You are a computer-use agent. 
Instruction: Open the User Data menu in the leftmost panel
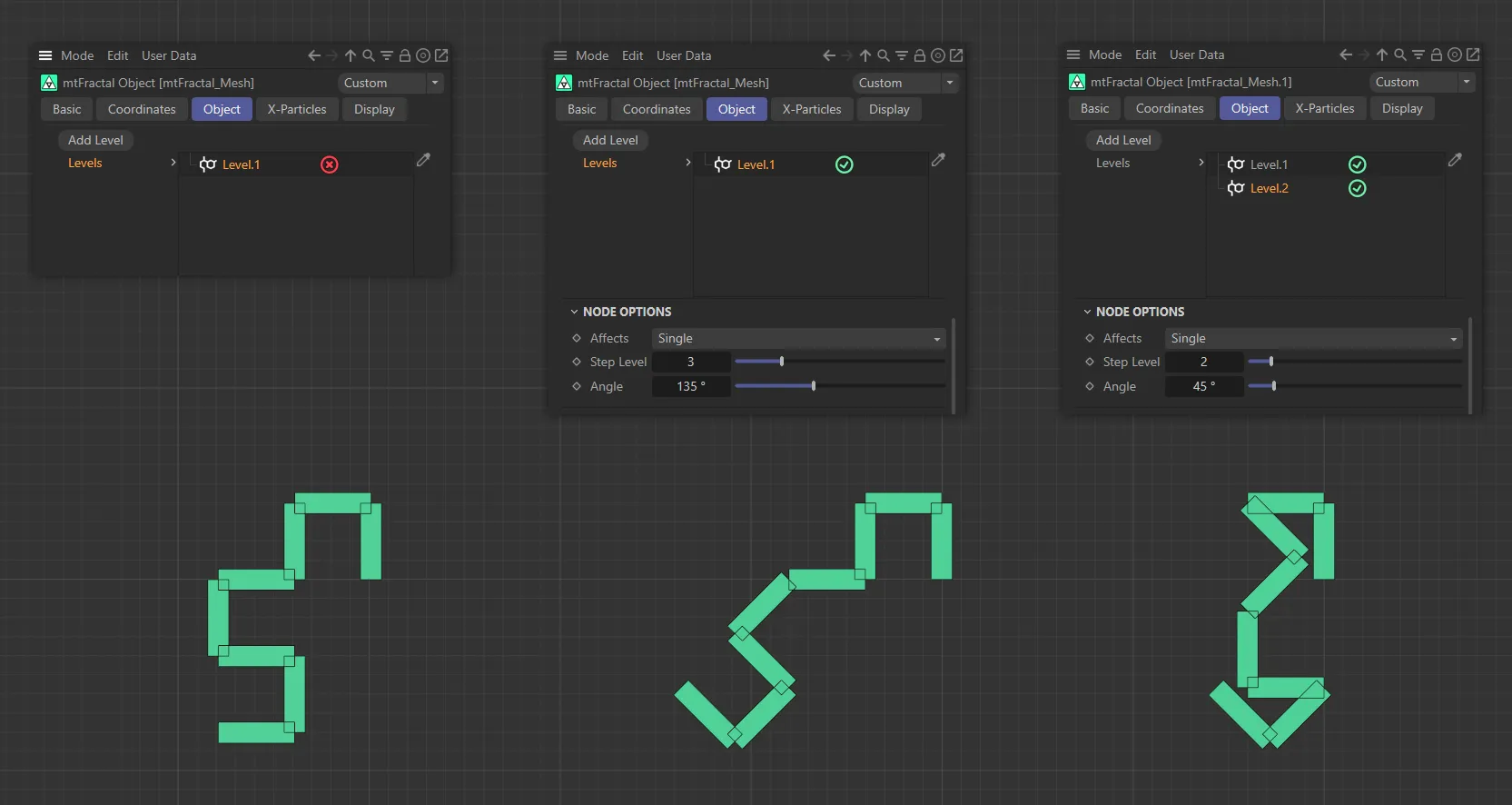(169, 55)
